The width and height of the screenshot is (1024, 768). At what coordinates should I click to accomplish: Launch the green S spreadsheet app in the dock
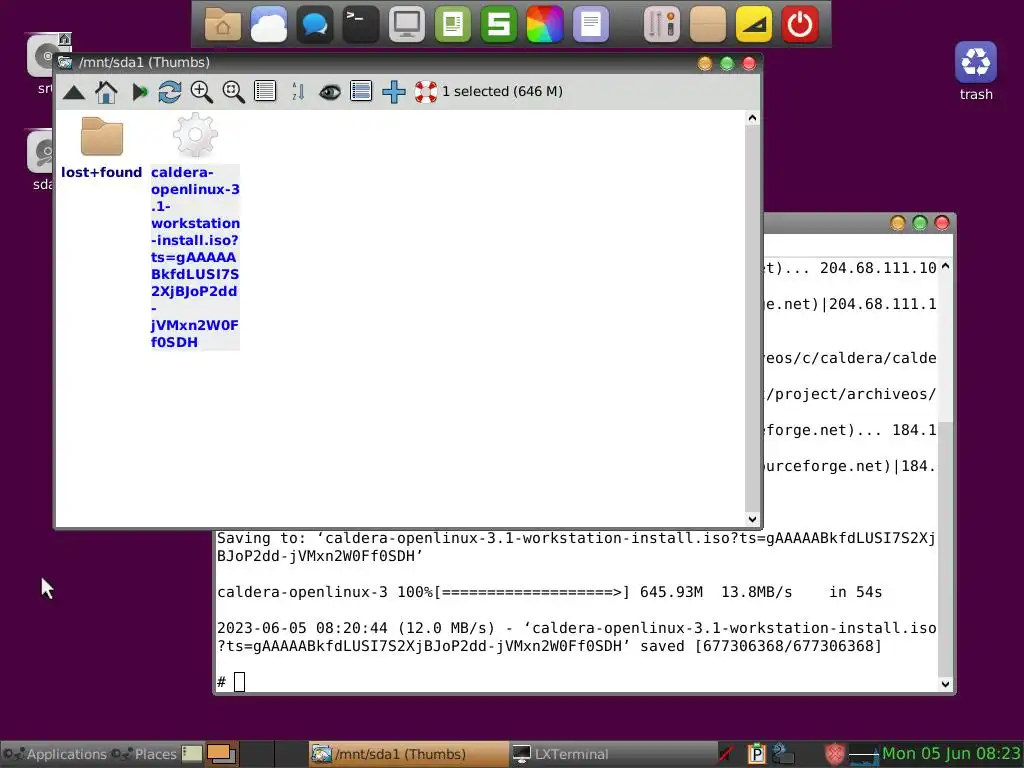click(x=499, y=25)
